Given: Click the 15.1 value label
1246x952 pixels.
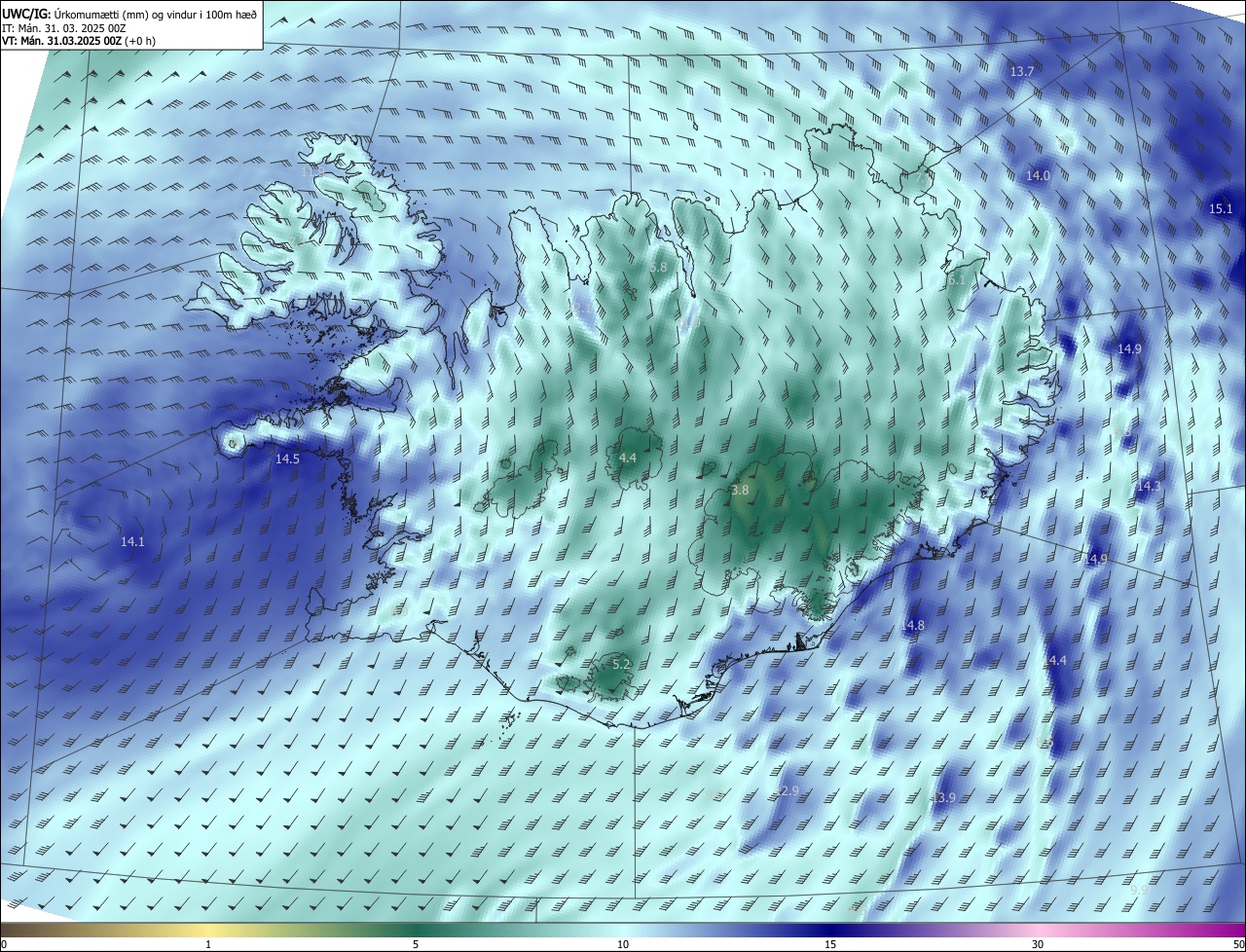Looking at the screenshot, I should [1221, 208].
